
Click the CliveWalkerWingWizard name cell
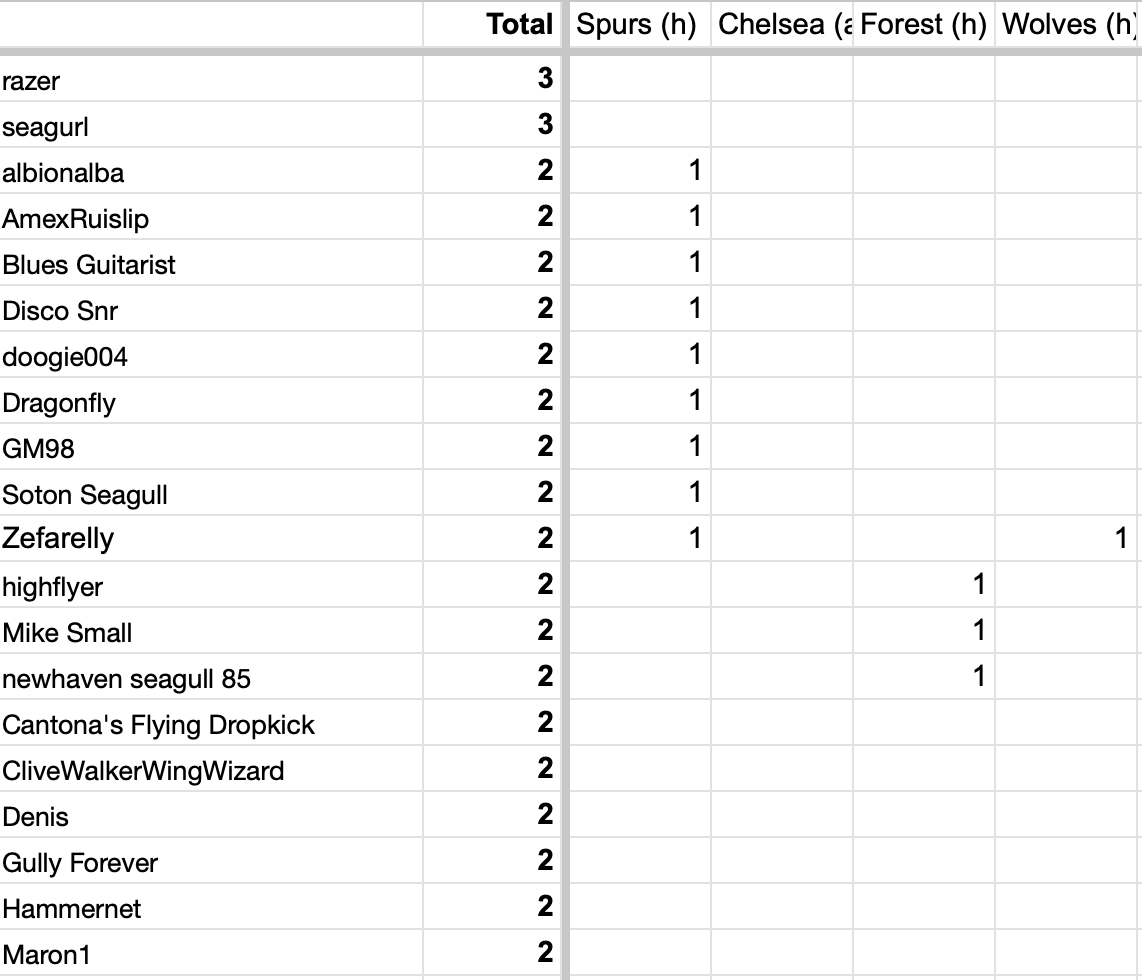[x=211, y=769]
